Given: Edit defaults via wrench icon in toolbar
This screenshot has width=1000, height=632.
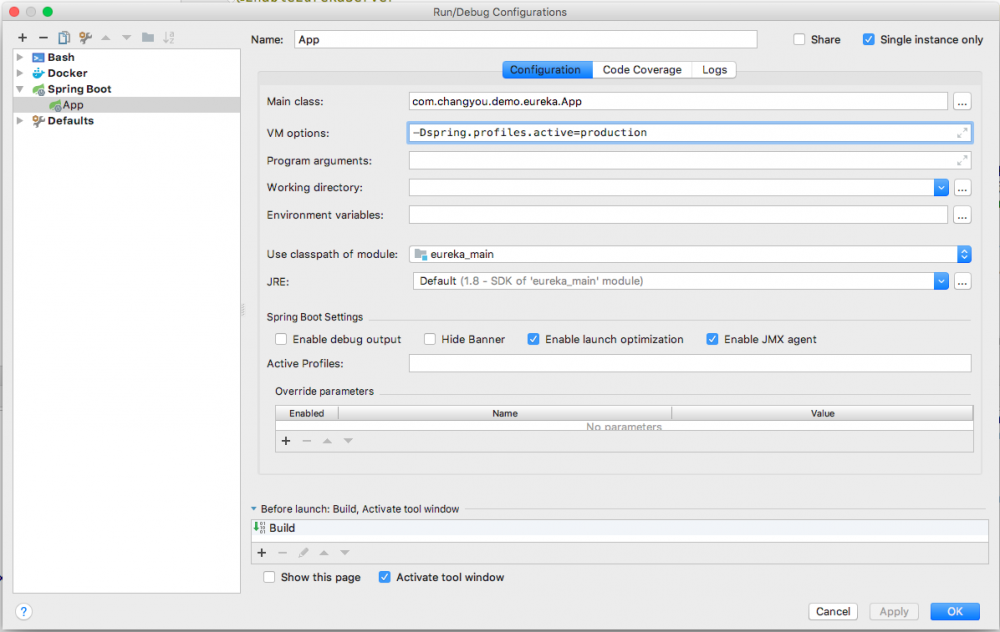Looking at the screenshot, I should pos(85,38).
